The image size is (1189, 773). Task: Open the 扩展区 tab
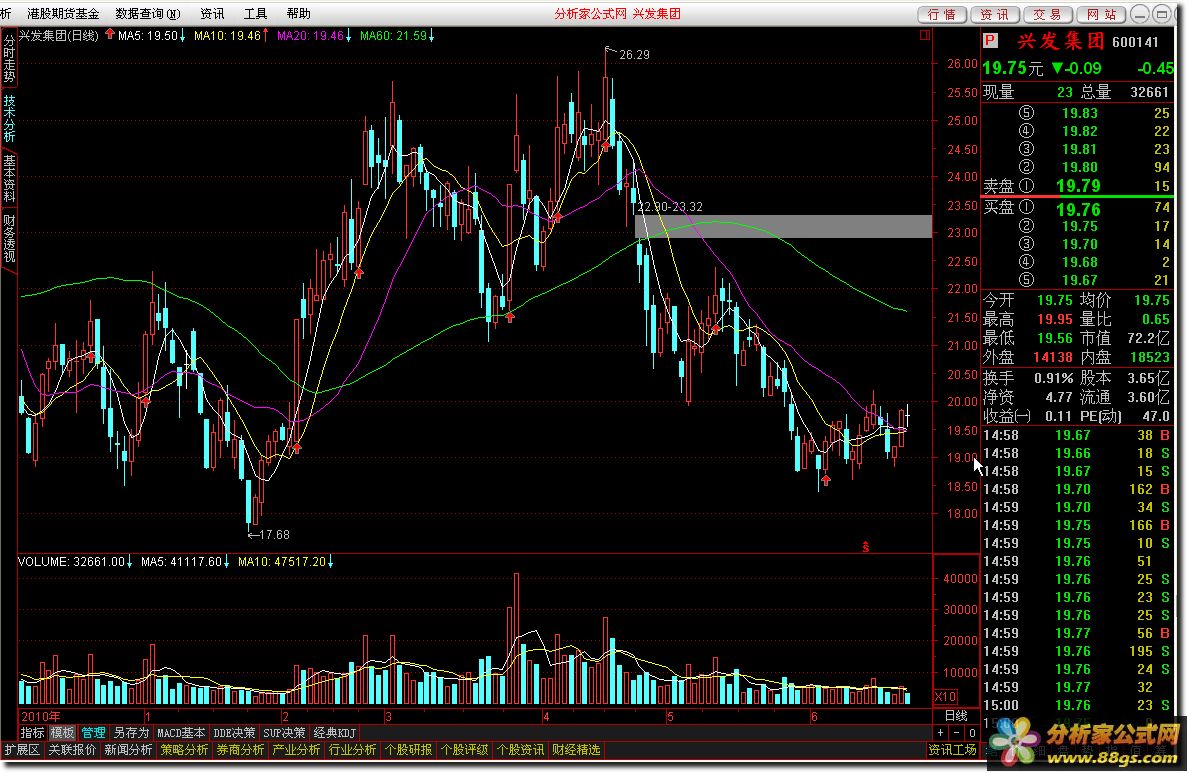pos(22,749)
